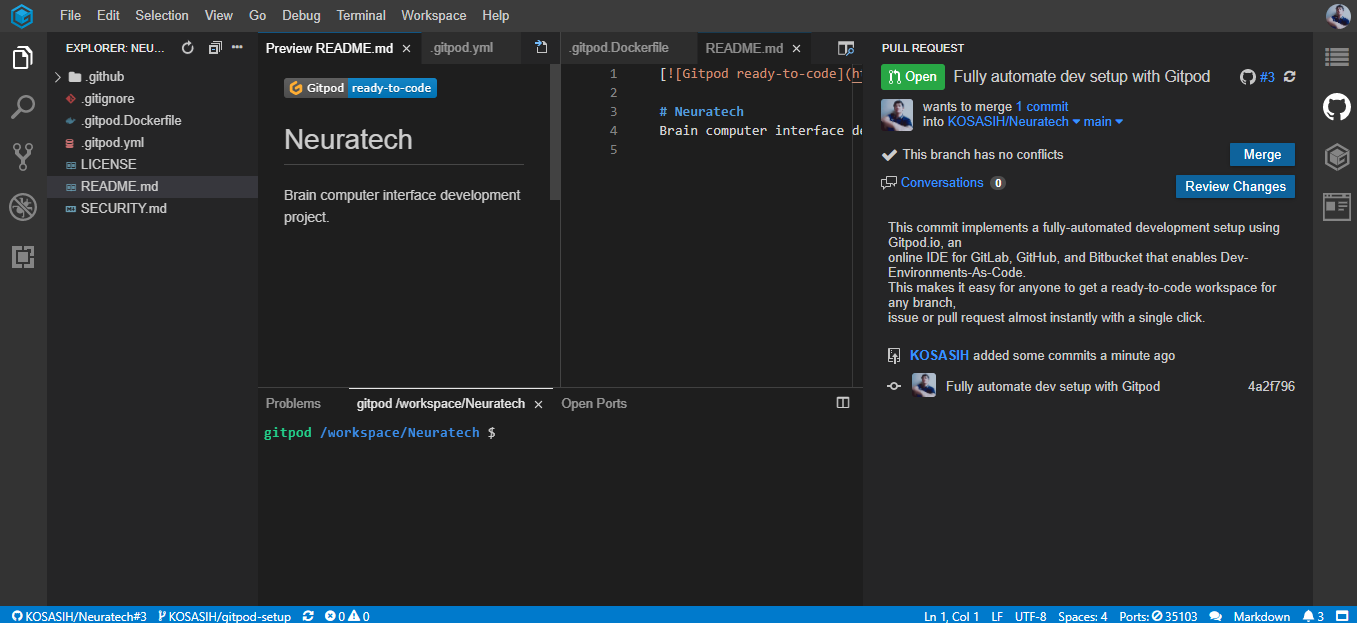Screen dimensions: 1357x623
Task: Select .gitignore in explorer
Action: (152, 98)
